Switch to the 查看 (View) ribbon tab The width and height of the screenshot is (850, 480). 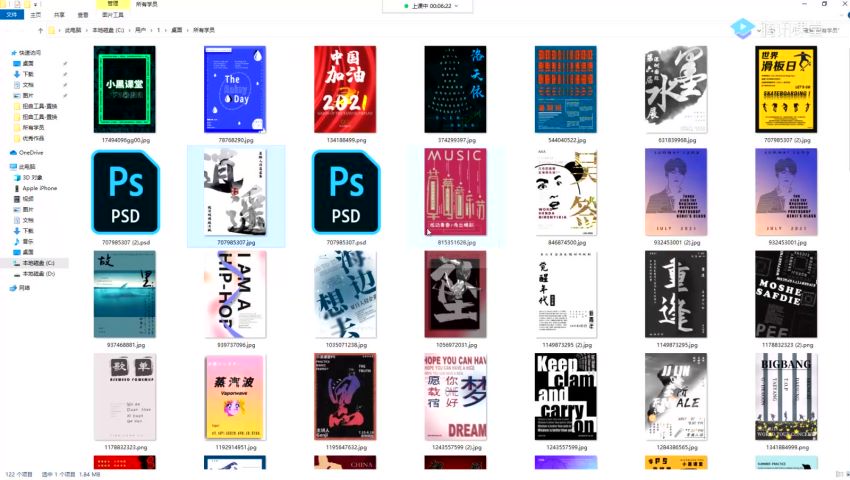82,15
